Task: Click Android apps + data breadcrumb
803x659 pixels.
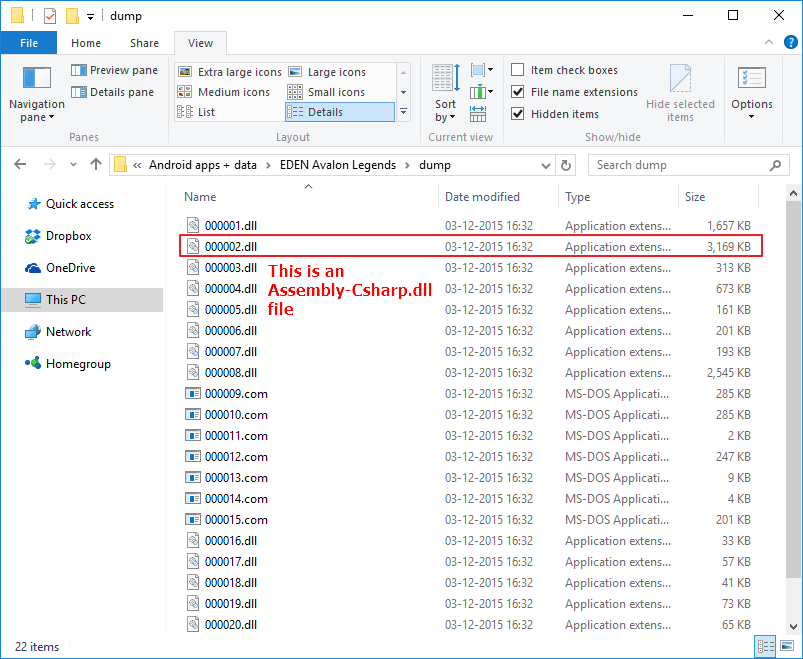Action: pyautogui.click(x=203, y=165)
